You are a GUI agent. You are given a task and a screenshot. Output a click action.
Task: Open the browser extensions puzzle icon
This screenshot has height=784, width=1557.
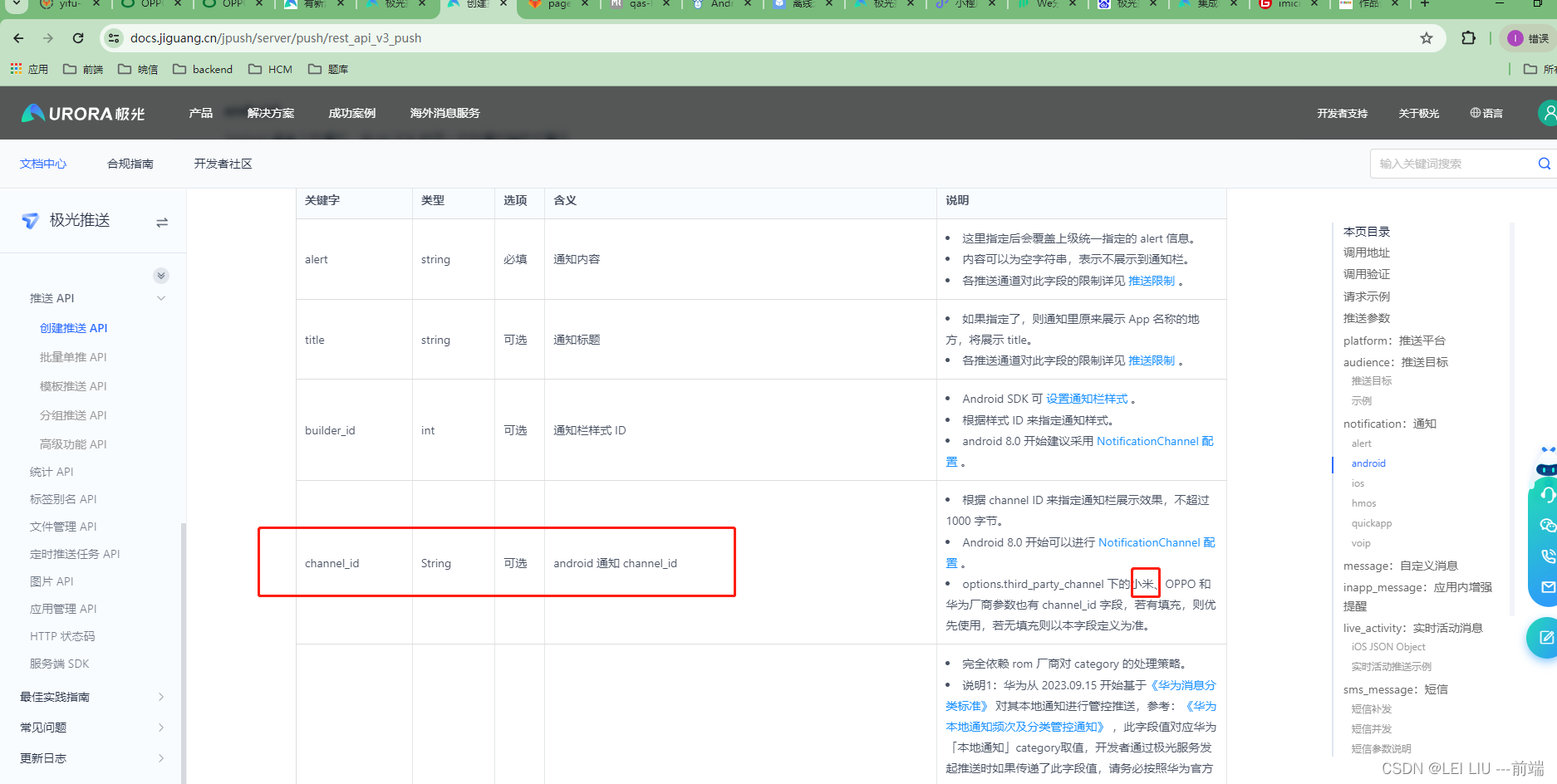pos(1468,38)
